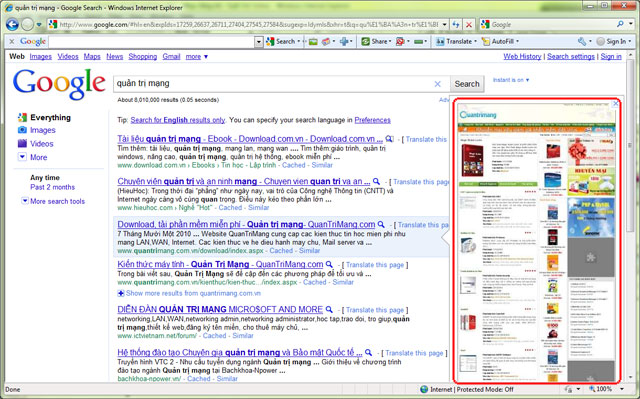The image size is (640, 399).
Task: Click the Google Toolbar Search button
Action: point(283,41)
